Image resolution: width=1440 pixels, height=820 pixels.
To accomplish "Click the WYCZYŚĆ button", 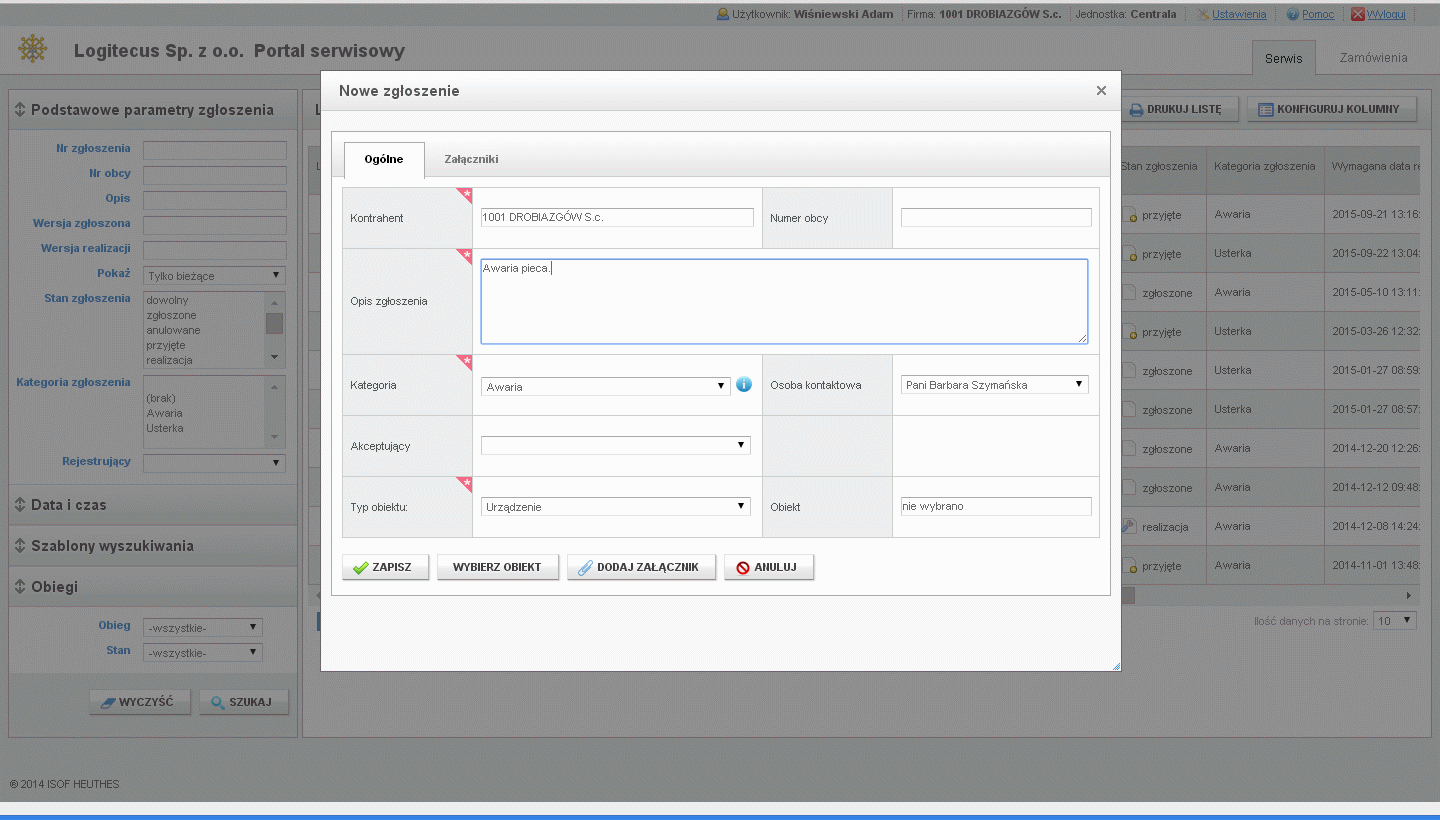I will pos(140,702).
